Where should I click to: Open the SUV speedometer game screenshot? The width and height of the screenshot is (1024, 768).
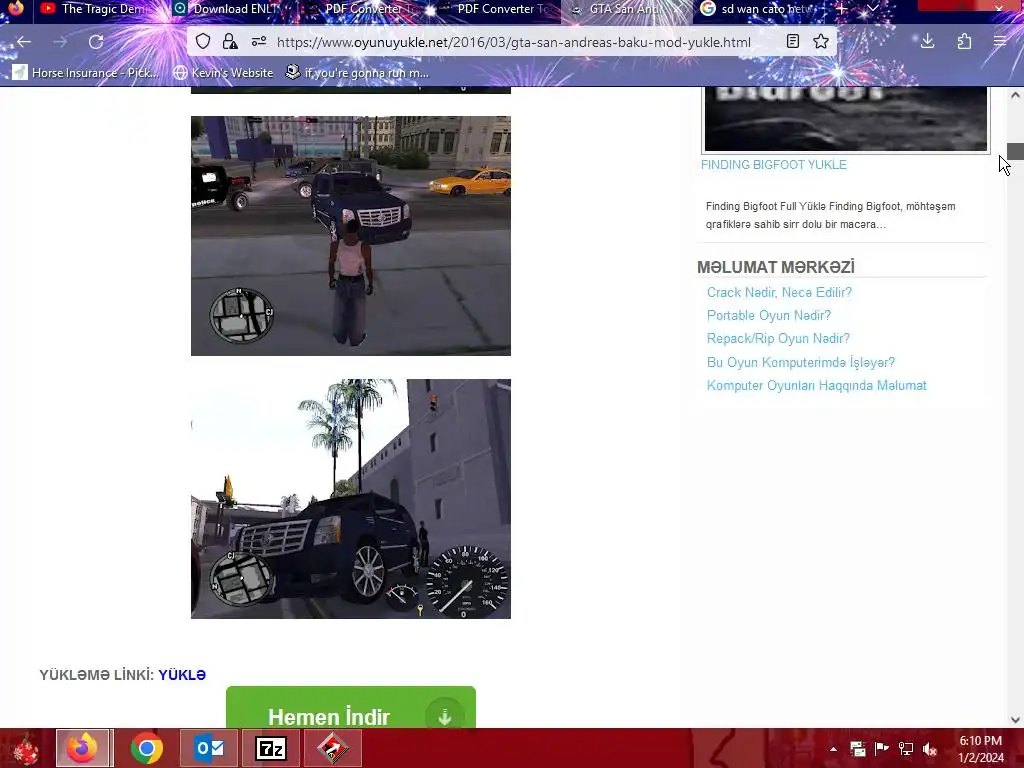coord(351,499)
